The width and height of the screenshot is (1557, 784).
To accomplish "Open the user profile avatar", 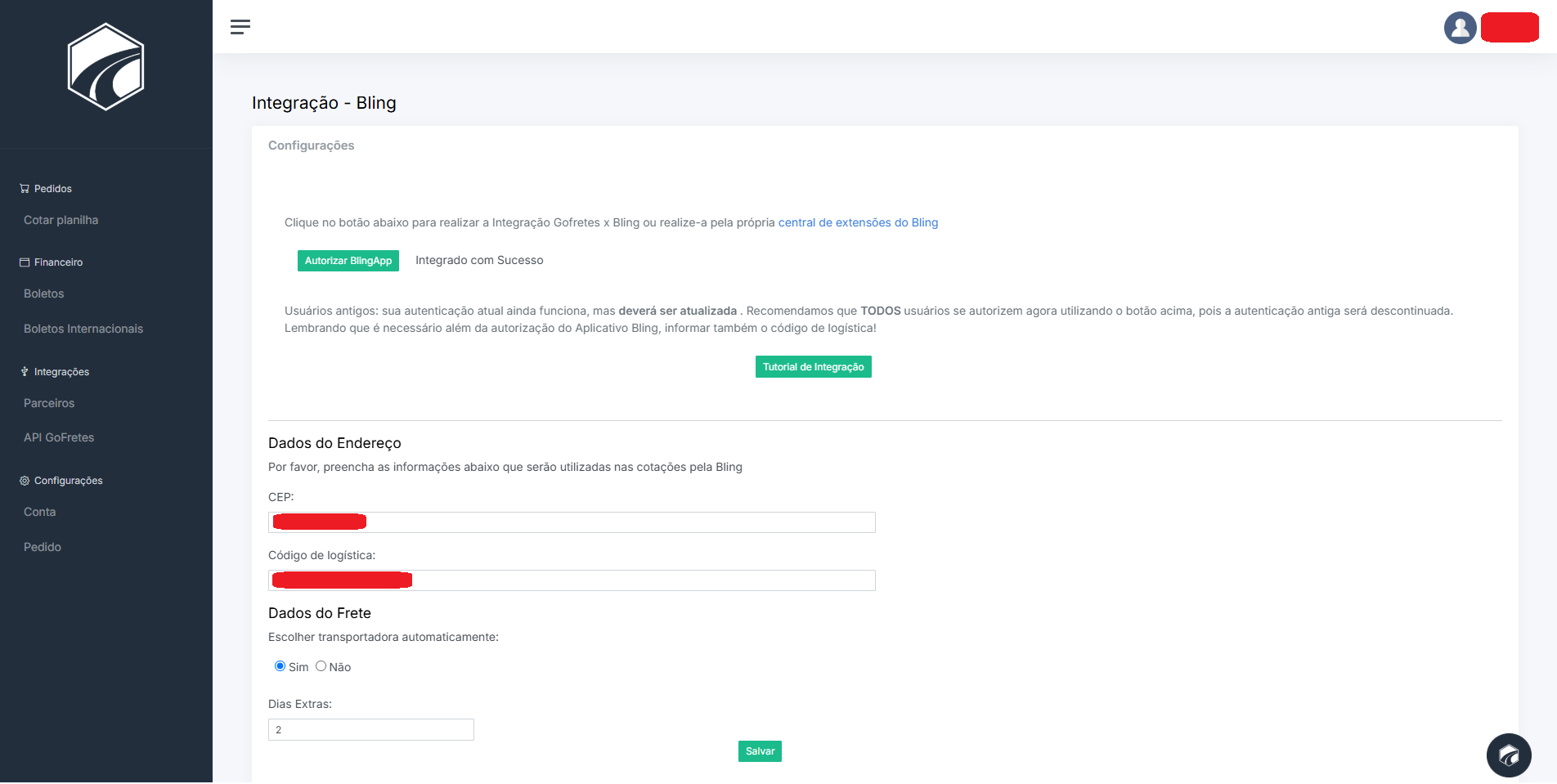I will pyautogui.click(x=1460, y=28).
